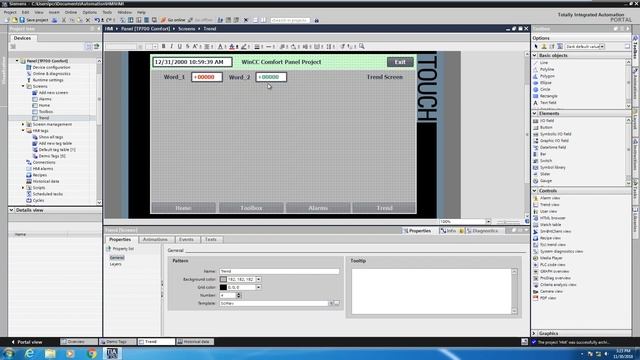This screenshot has height=360, width=640.
Task: Collapse the Controls section
Action: pyautogui.click(x=535, y=191)
